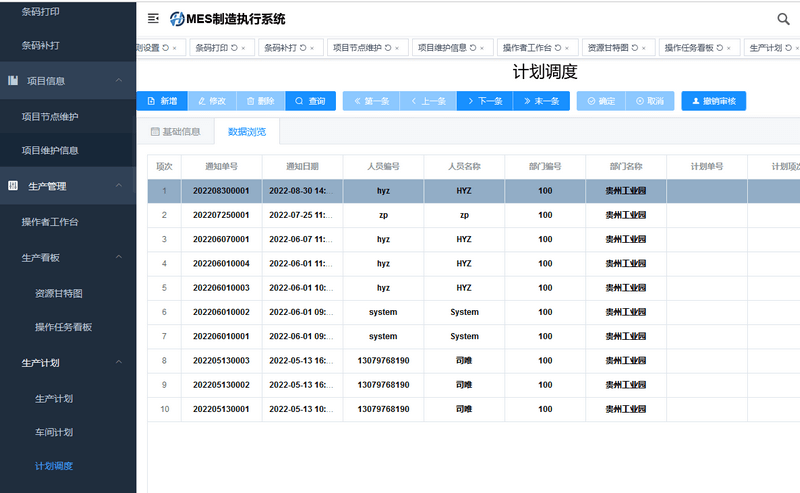800x493 pixels.
Task: Select row with 通知单号 202208300001
Action: [x=473, y=191]
